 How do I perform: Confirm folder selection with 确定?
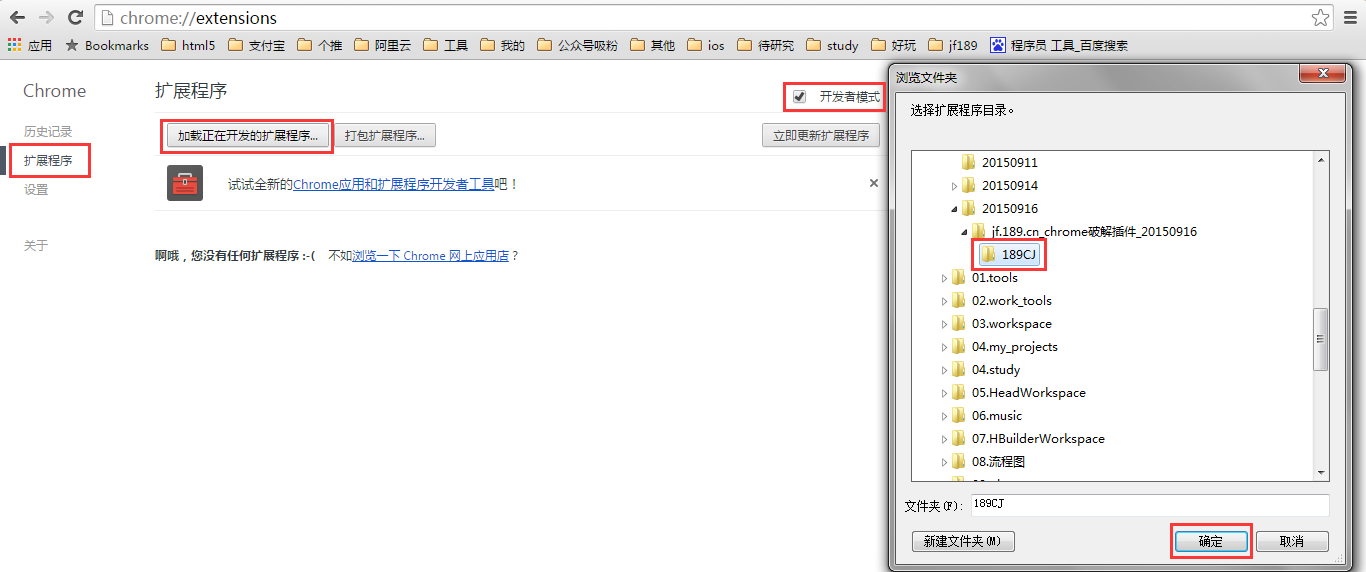pos(1211,541)
